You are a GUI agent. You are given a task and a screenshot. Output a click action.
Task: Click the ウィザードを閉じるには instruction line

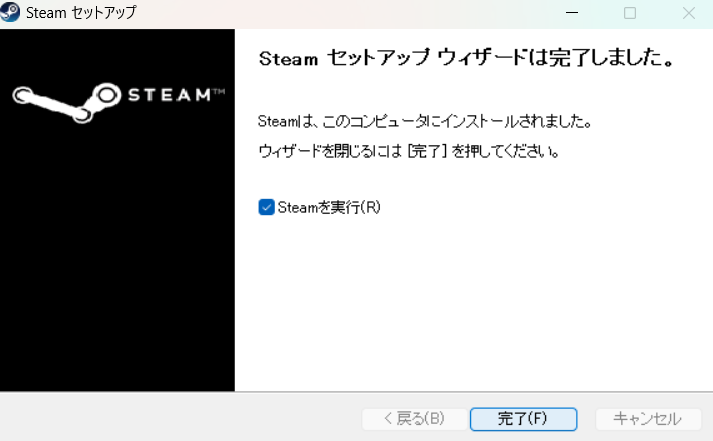(409, 151)
